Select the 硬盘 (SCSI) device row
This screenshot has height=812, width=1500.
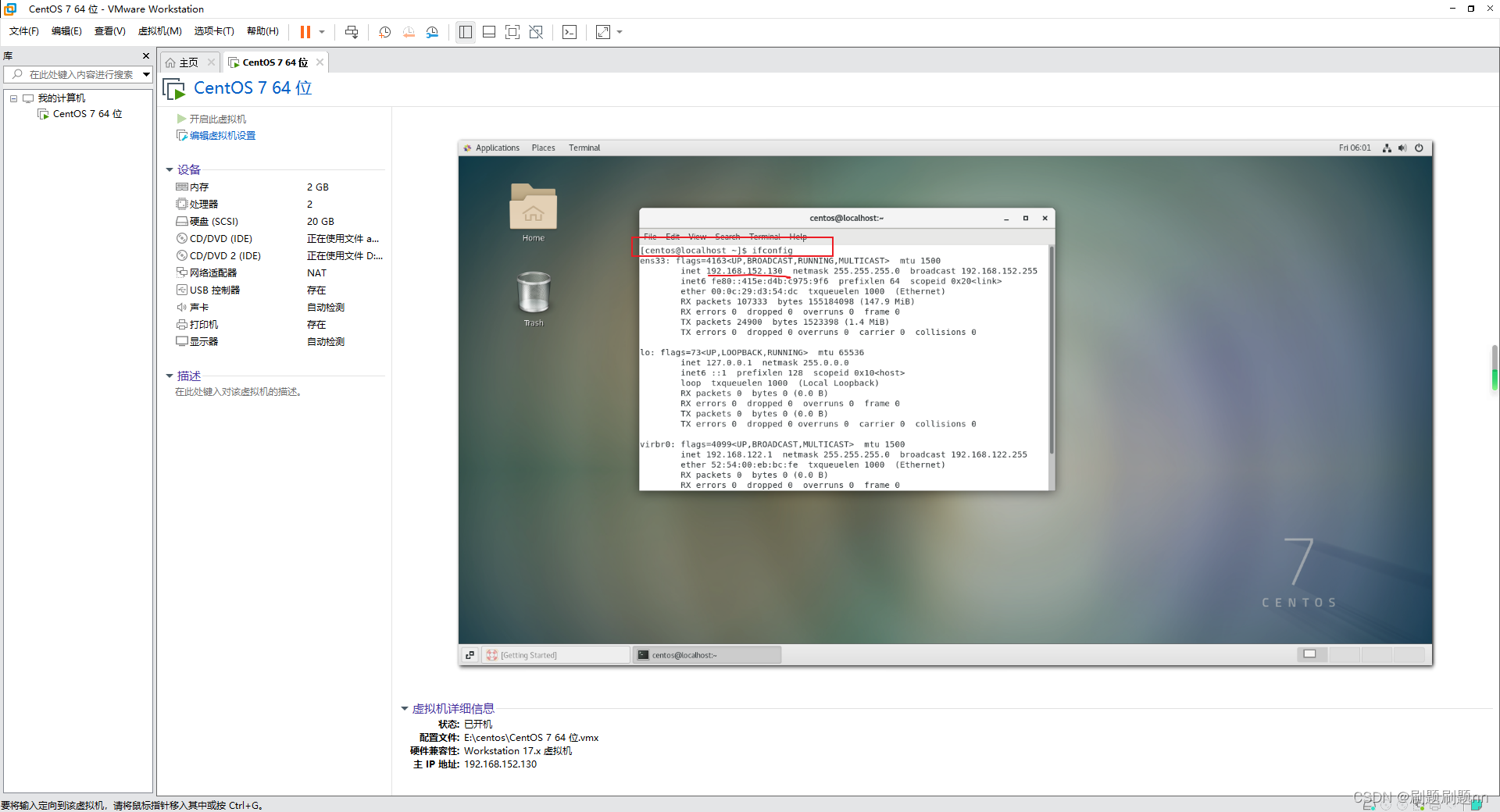click(279, 222)
